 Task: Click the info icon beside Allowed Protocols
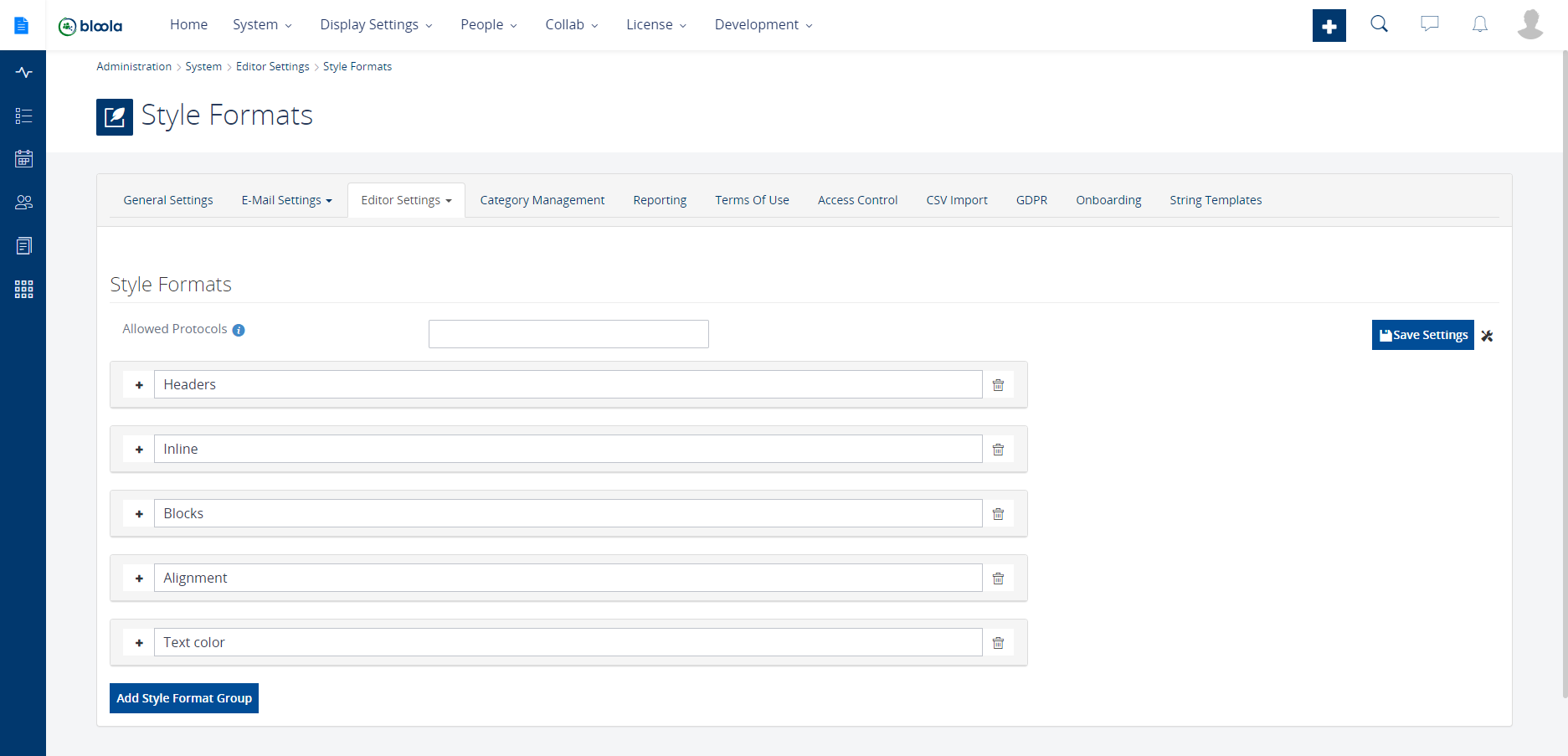tap(239, 330)
